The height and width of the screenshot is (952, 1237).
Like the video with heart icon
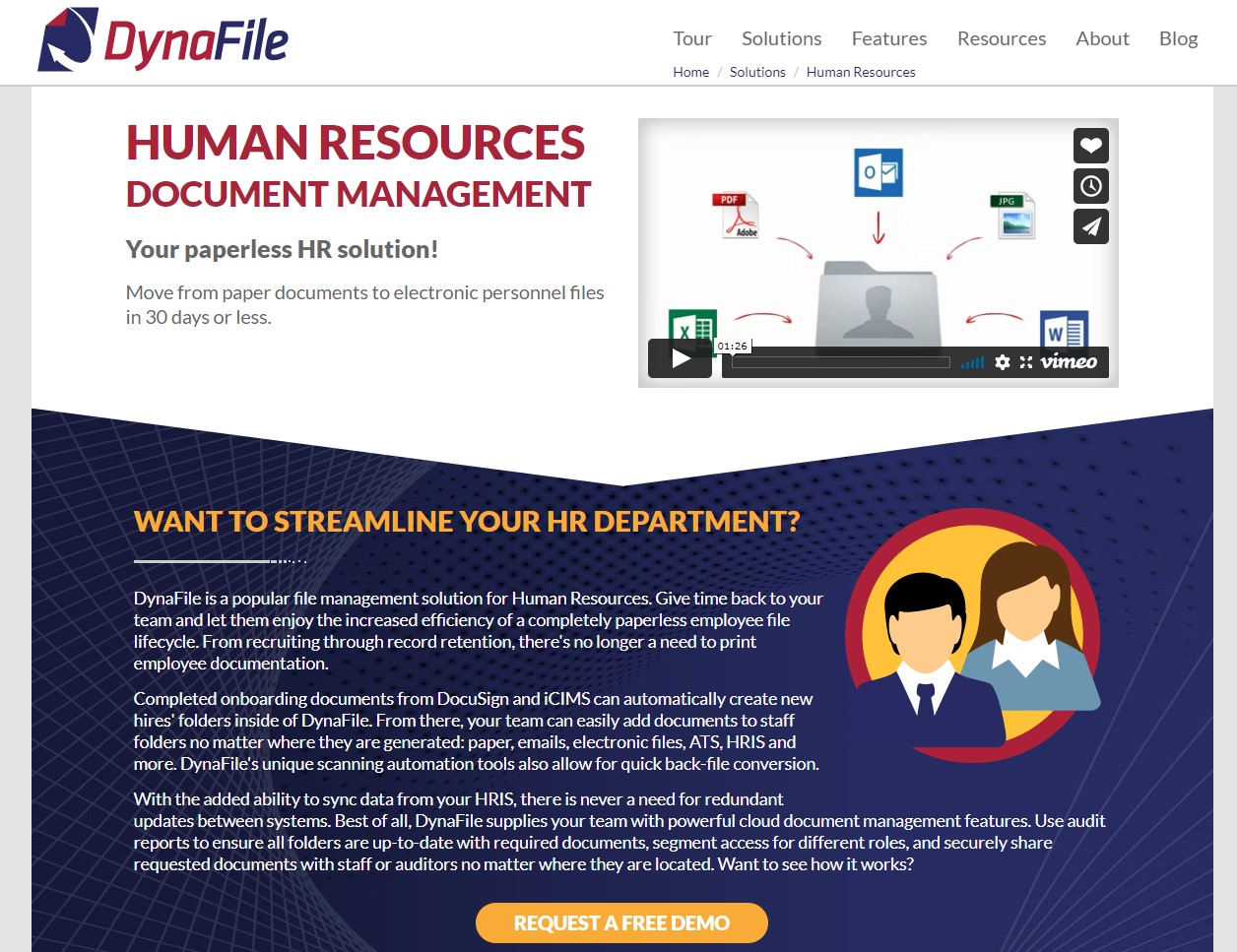(x=1090, y=146)
